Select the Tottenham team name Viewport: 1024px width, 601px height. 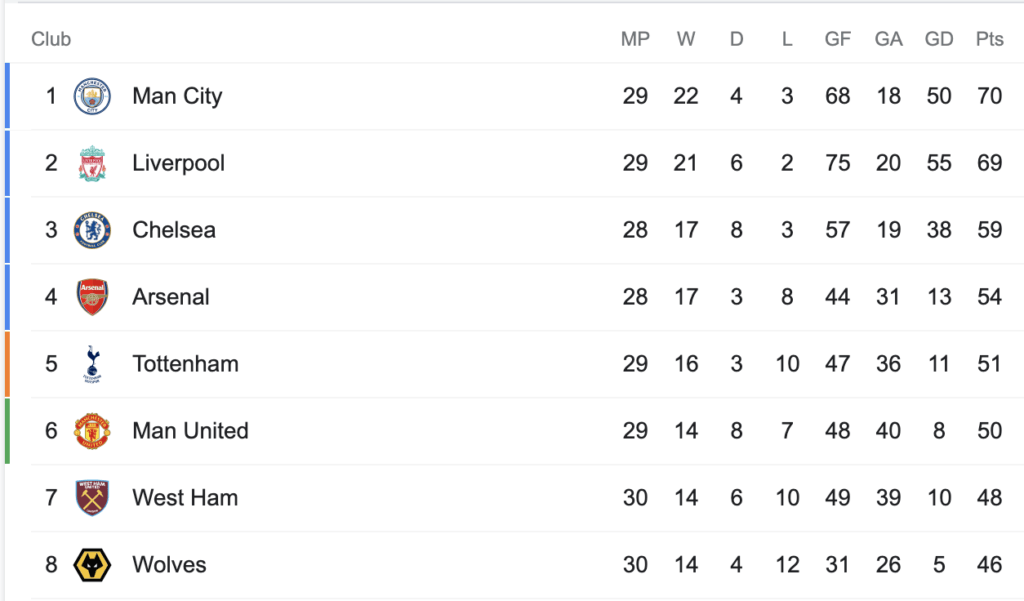185,364
